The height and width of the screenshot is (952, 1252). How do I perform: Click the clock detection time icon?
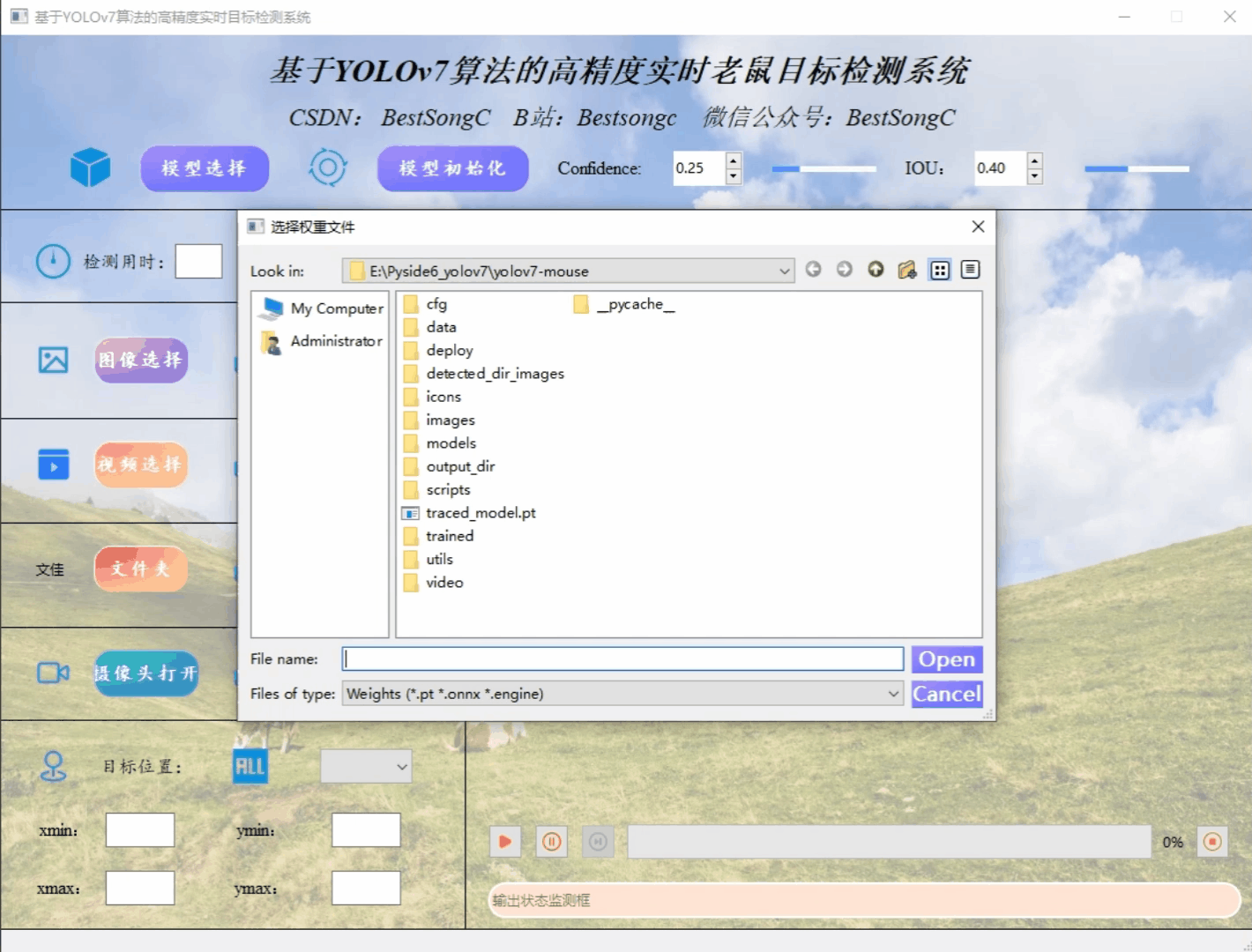point(53,261)
